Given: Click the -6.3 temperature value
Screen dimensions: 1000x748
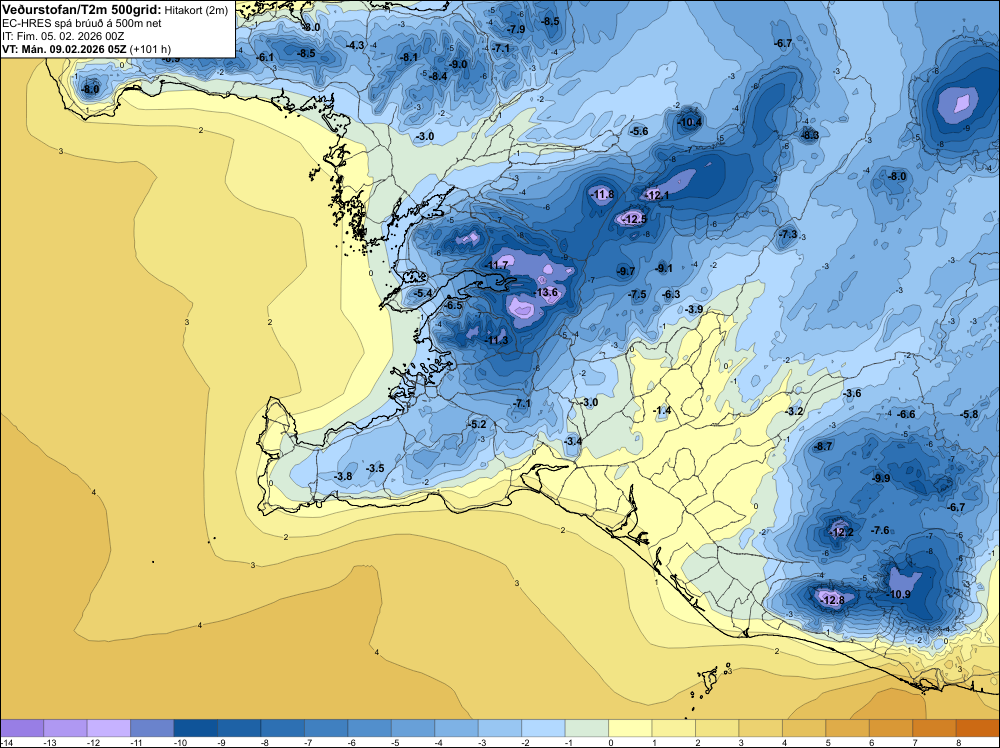Looking at the screenshot, I should 672,294.
